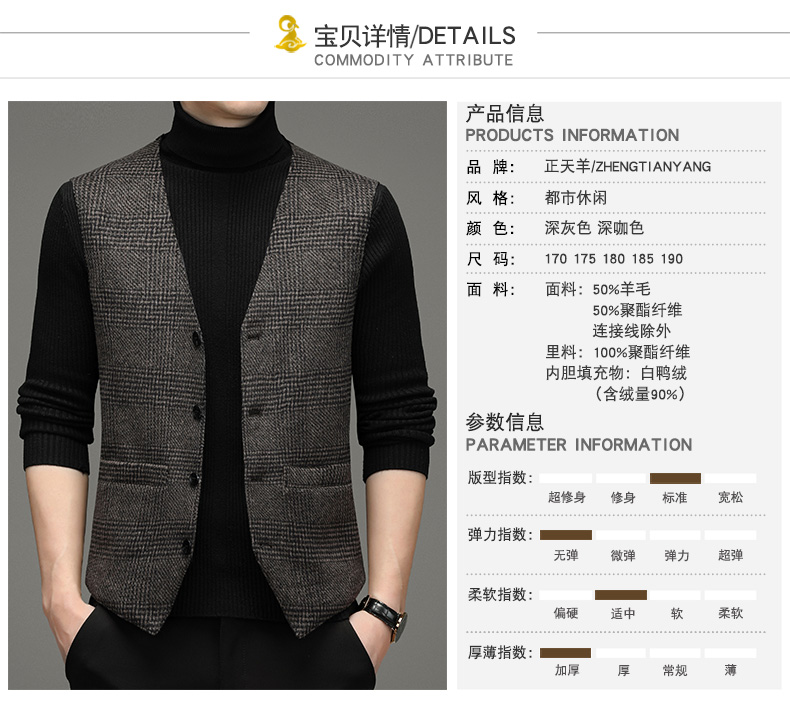The height and width of the screenshot is (716, 790).
Task: Click the 超弹 elasticity label
Action: (731, 555)
